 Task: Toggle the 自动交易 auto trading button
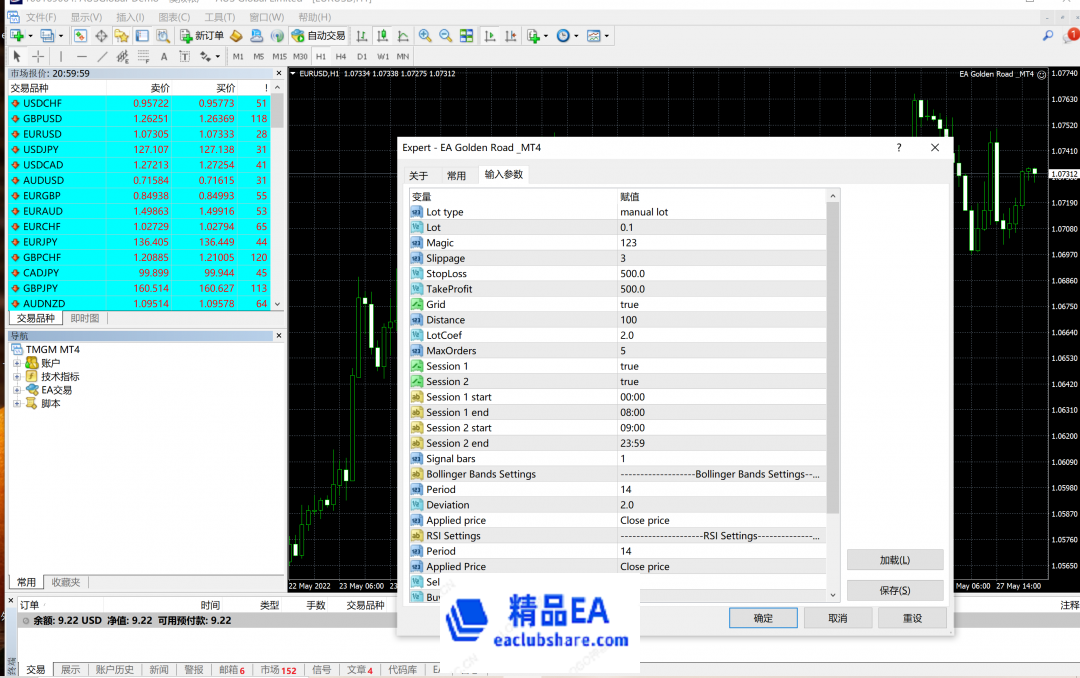coord(318,36)
